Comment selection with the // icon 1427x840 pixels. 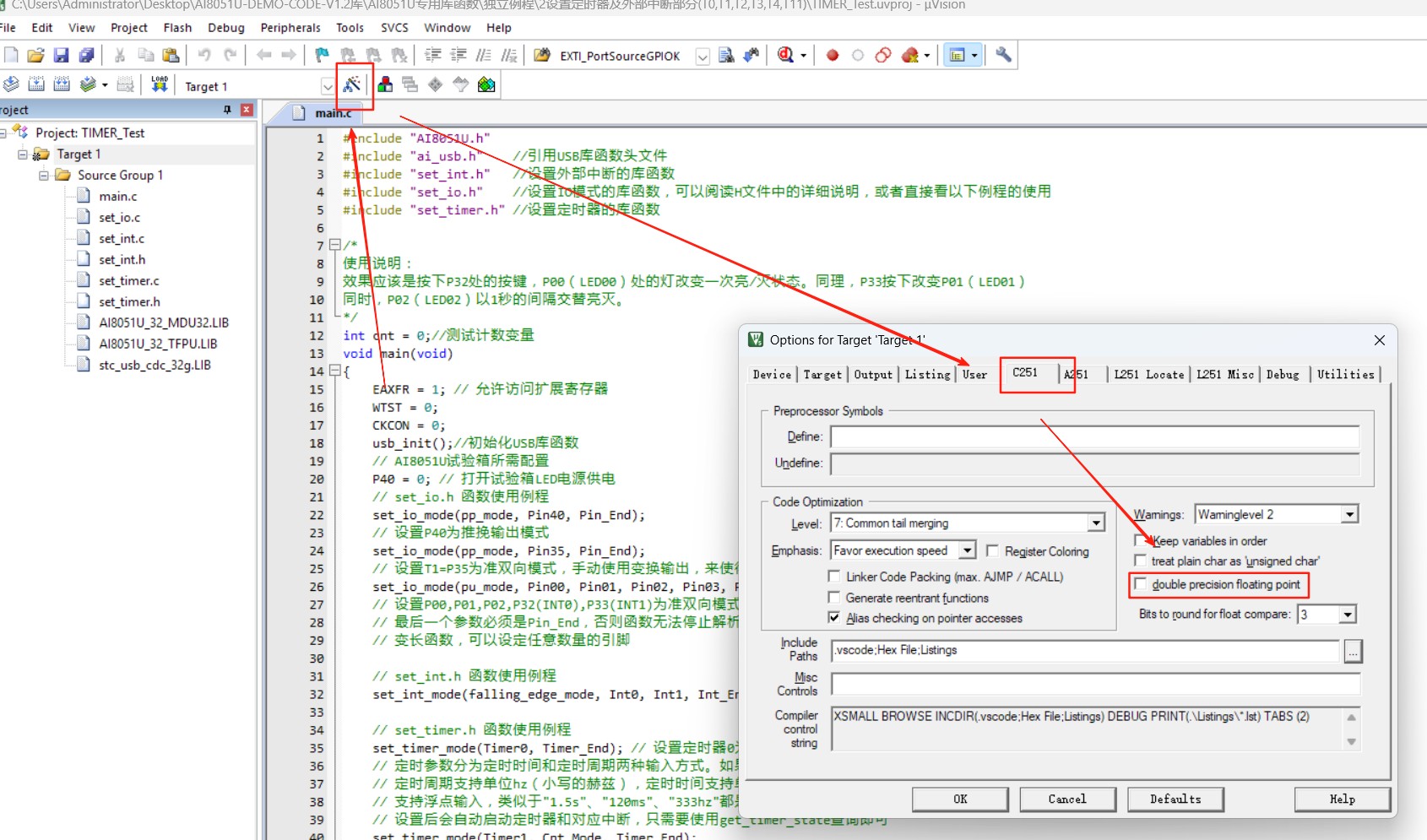(x=484, y=55)
